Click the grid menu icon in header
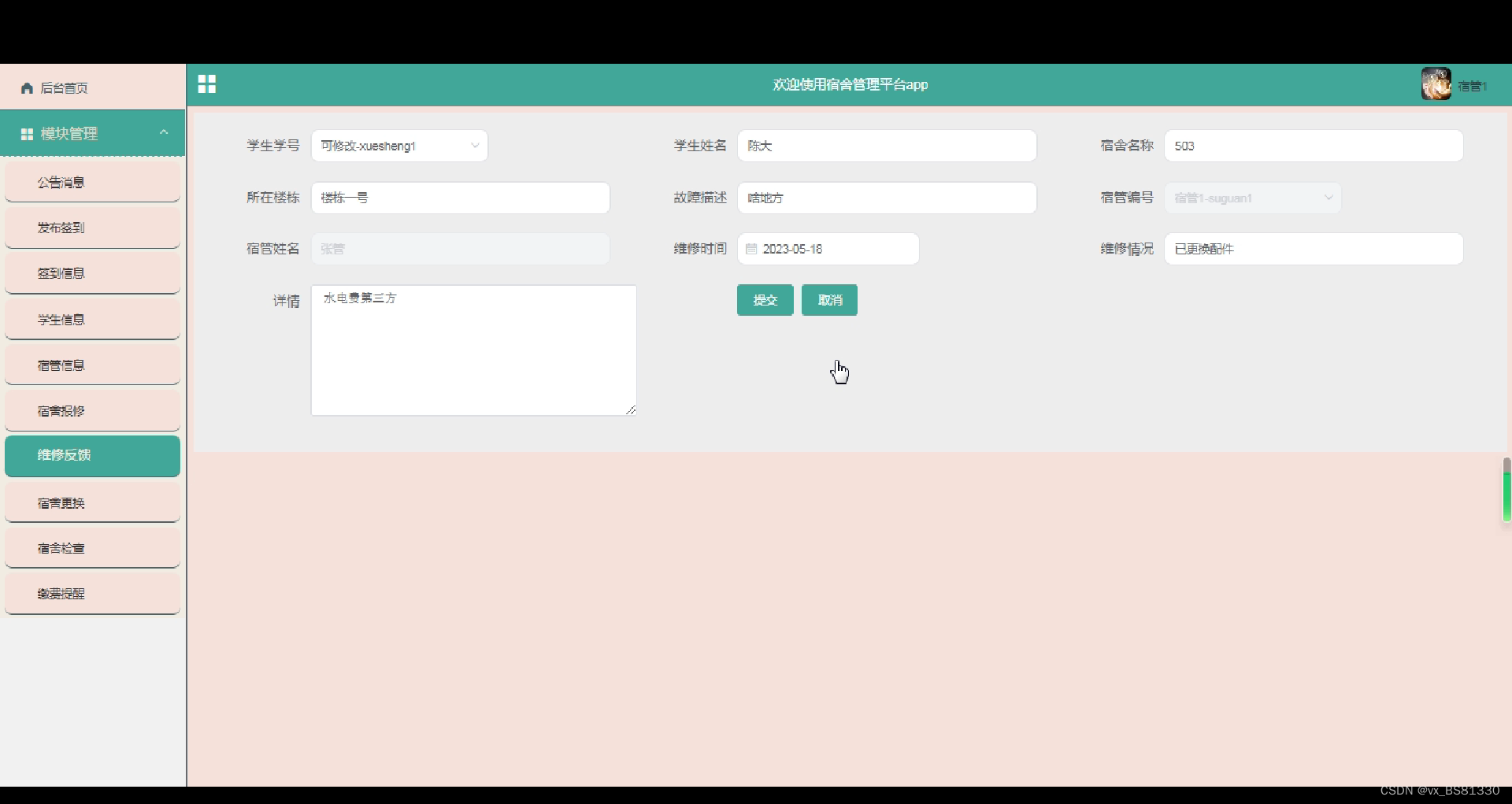The image size is (1512, 804). pyautogui.click(x=207, y=84)
